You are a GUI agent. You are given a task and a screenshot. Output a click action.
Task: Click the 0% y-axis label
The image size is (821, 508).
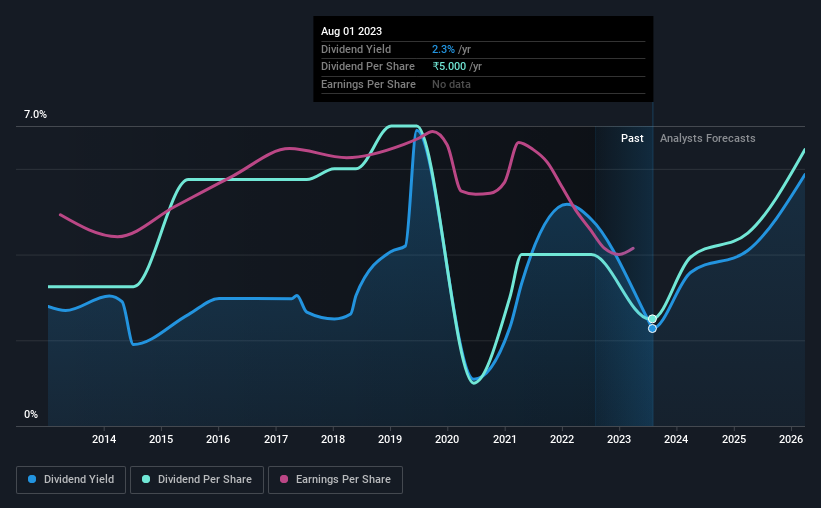pyautogui.click(x=31, y=414)
